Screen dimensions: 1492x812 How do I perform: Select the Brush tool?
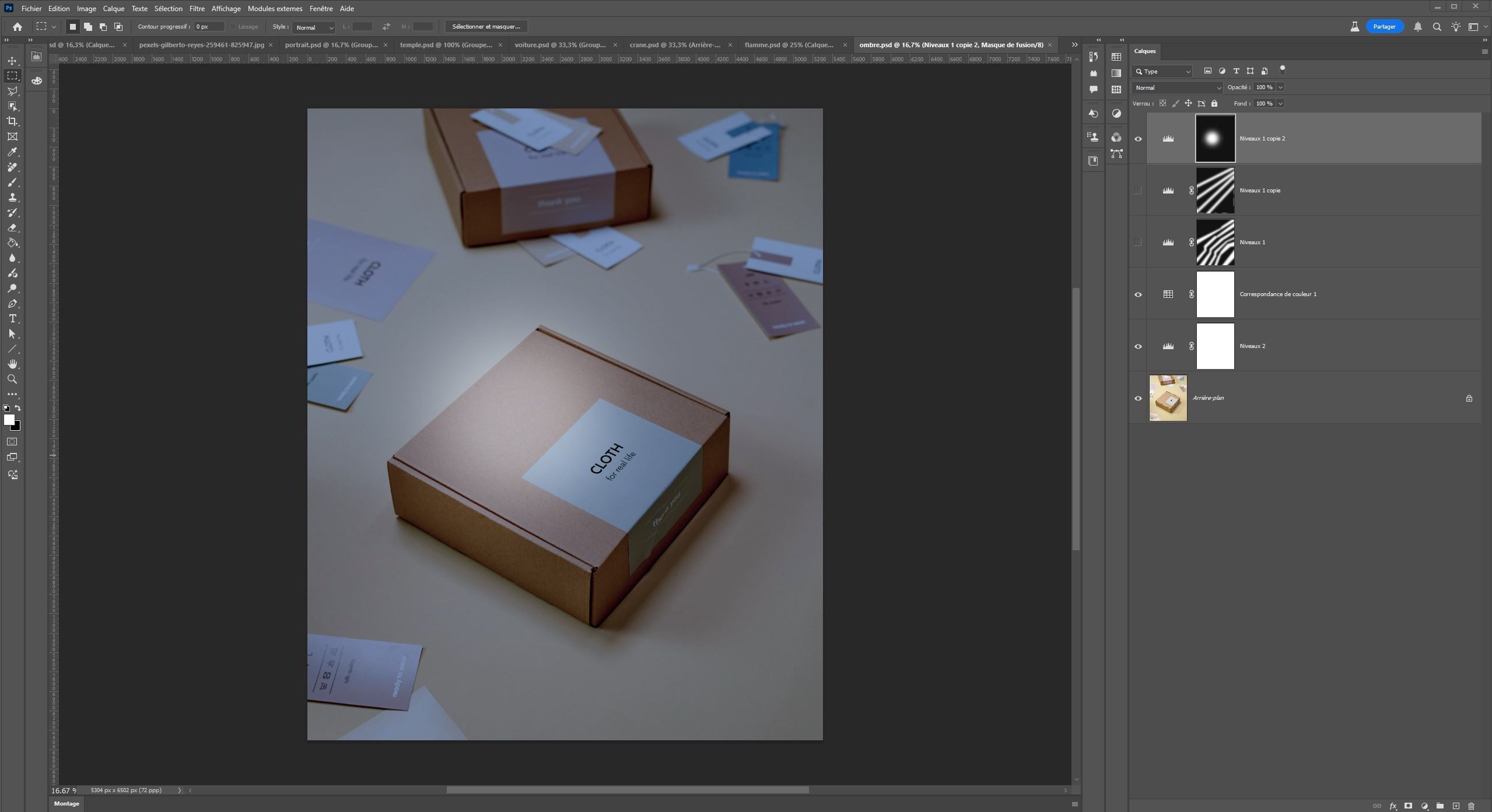[12, 182]
